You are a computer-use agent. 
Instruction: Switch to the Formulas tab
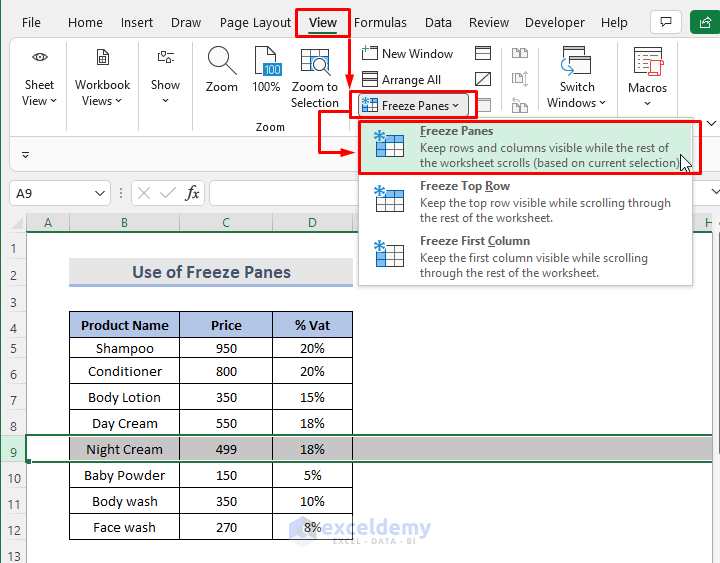(380, 23)
